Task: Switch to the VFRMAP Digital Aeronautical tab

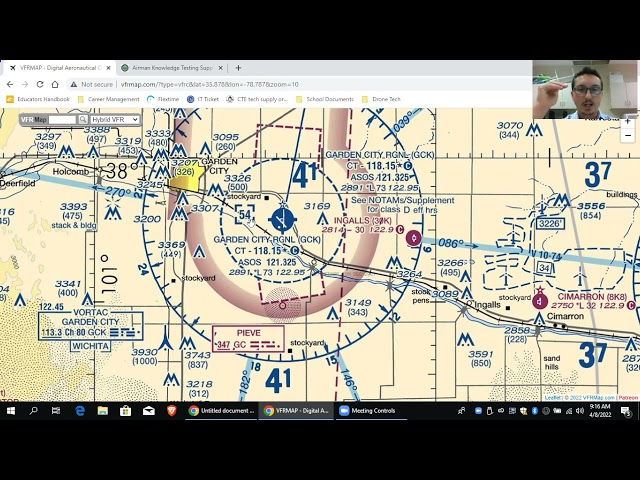Action: pos(58,68)
